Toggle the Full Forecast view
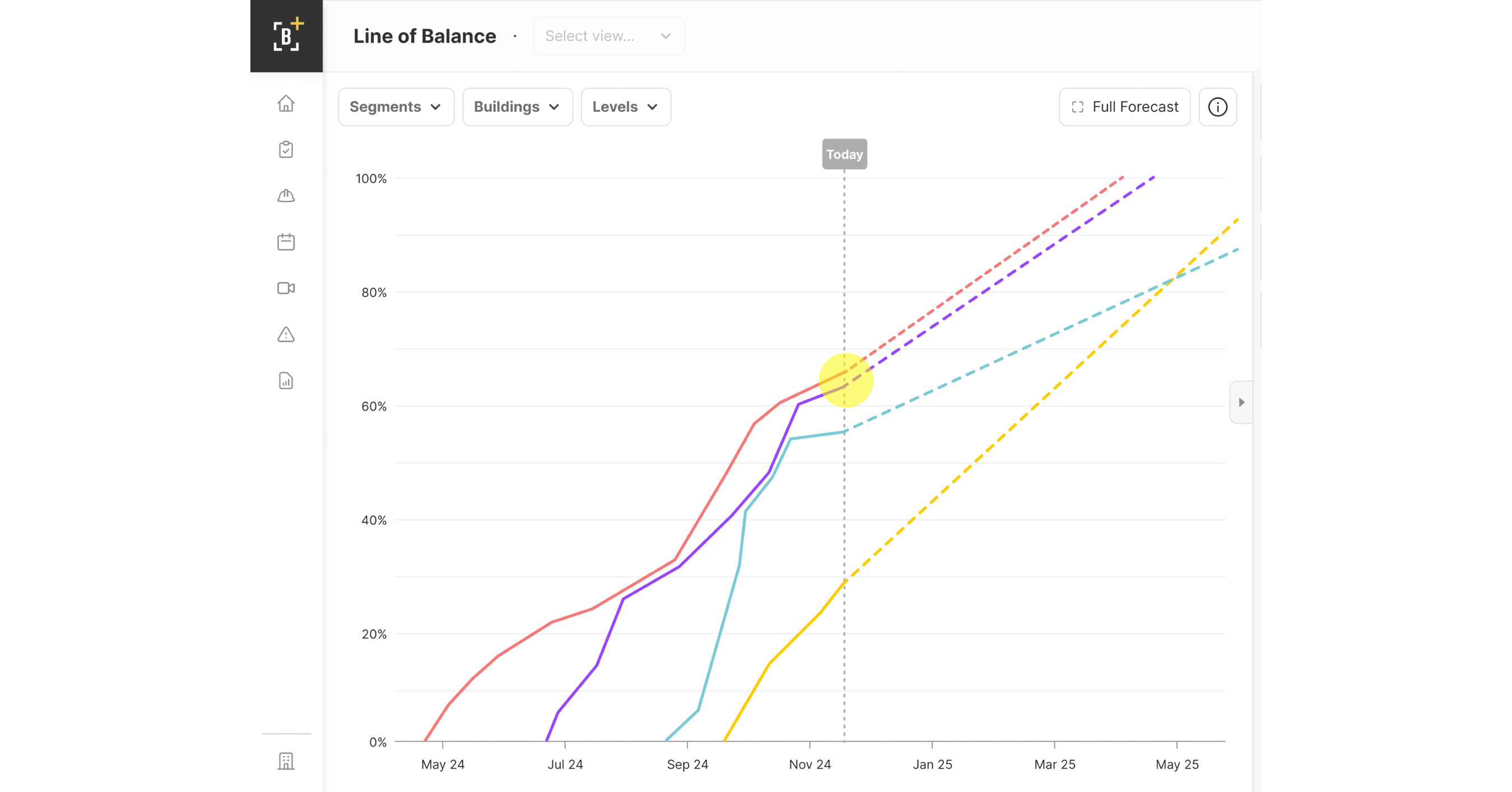The width and height of the screenshot is (1512, 792). pos(1124,107)
